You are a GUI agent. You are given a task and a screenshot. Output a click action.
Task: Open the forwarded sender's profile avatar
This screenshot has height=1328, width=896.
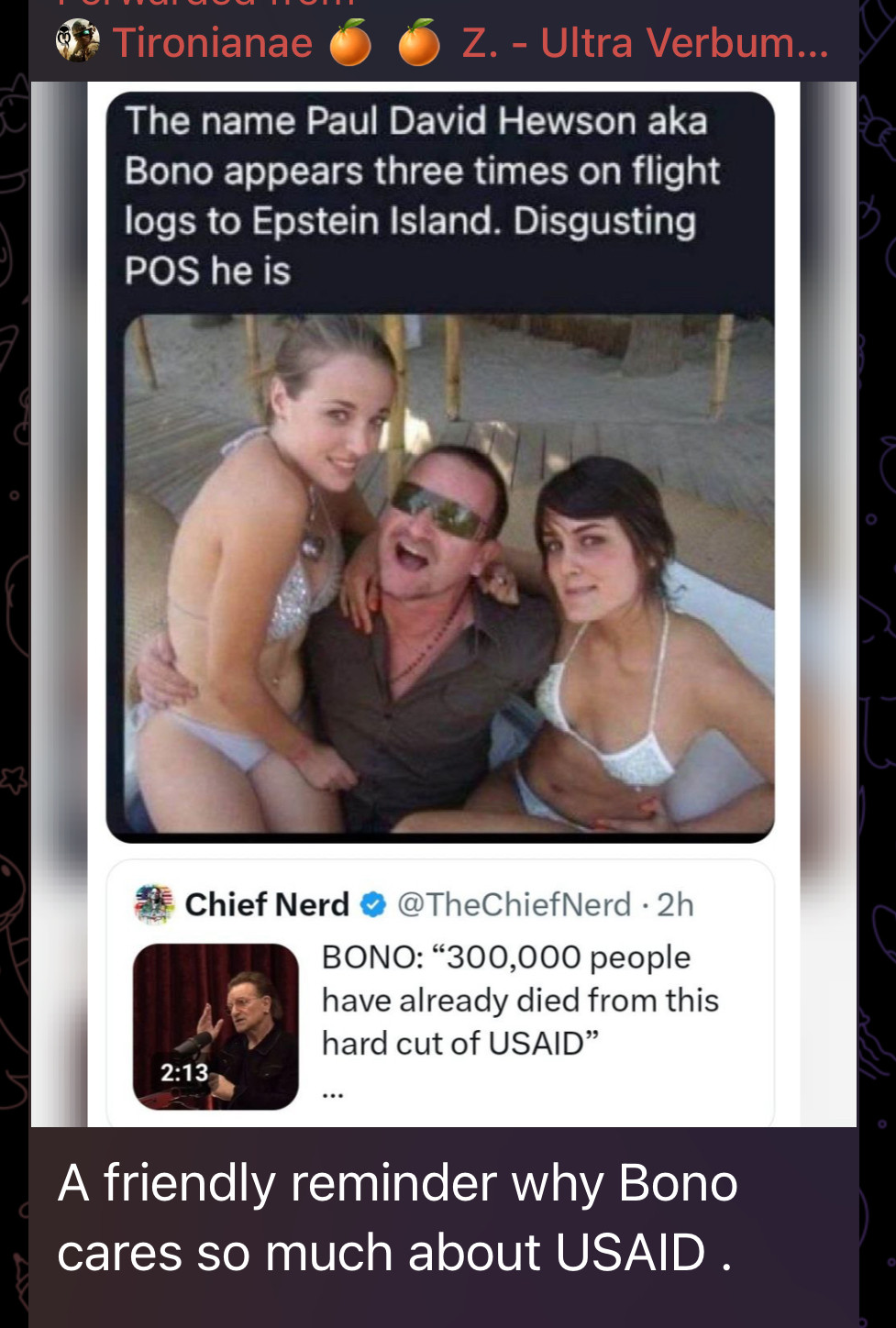point(78,42)
